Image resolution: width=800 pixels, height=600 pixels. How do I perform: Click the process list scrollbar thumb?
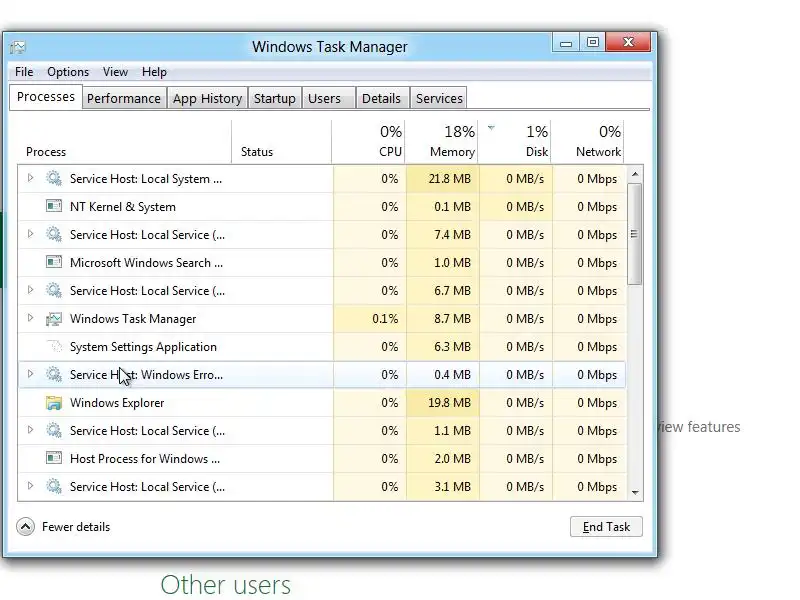point(635,234)
